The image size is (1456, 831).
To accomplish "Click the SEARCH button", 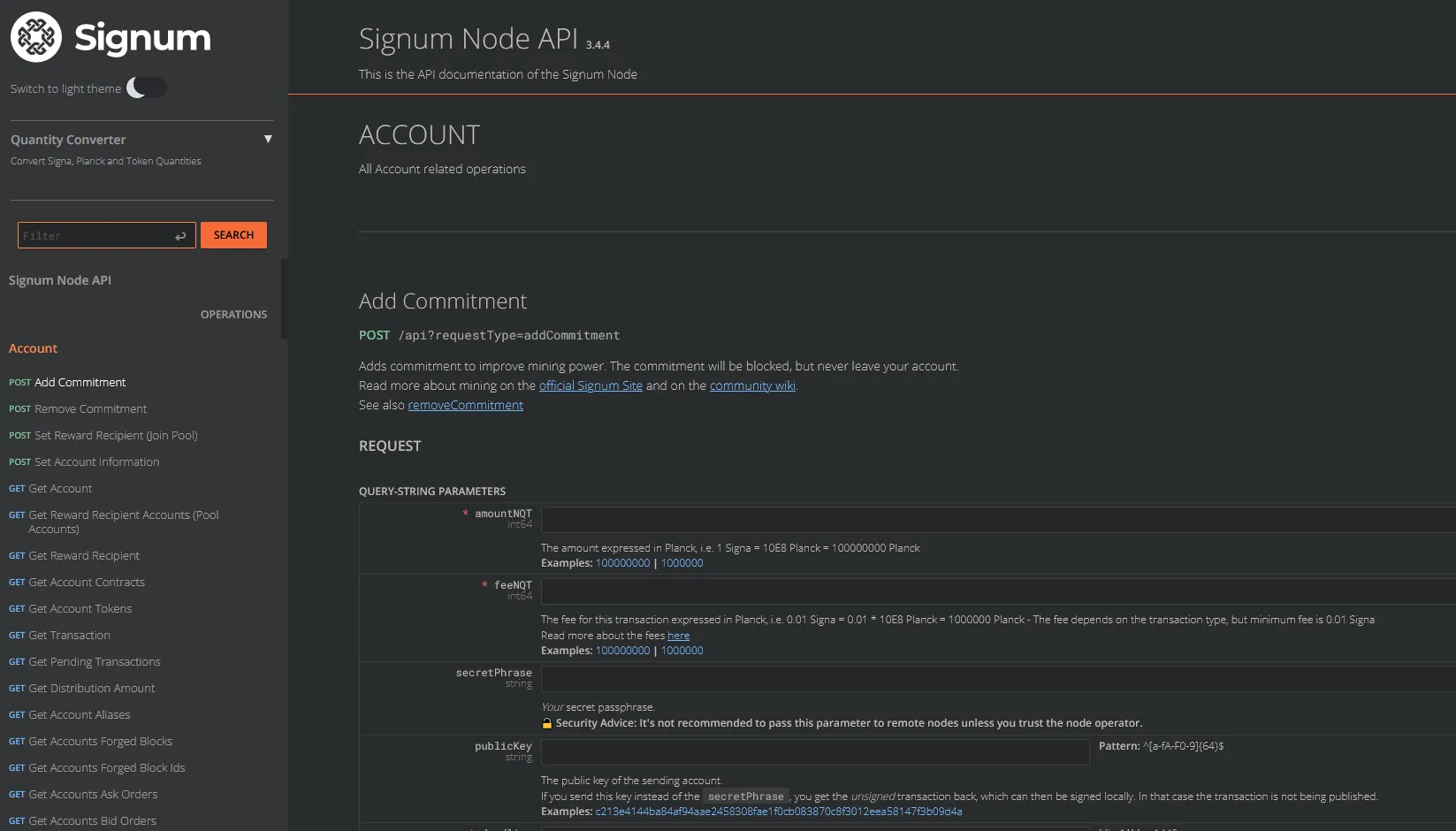I will tap(233, 235).
